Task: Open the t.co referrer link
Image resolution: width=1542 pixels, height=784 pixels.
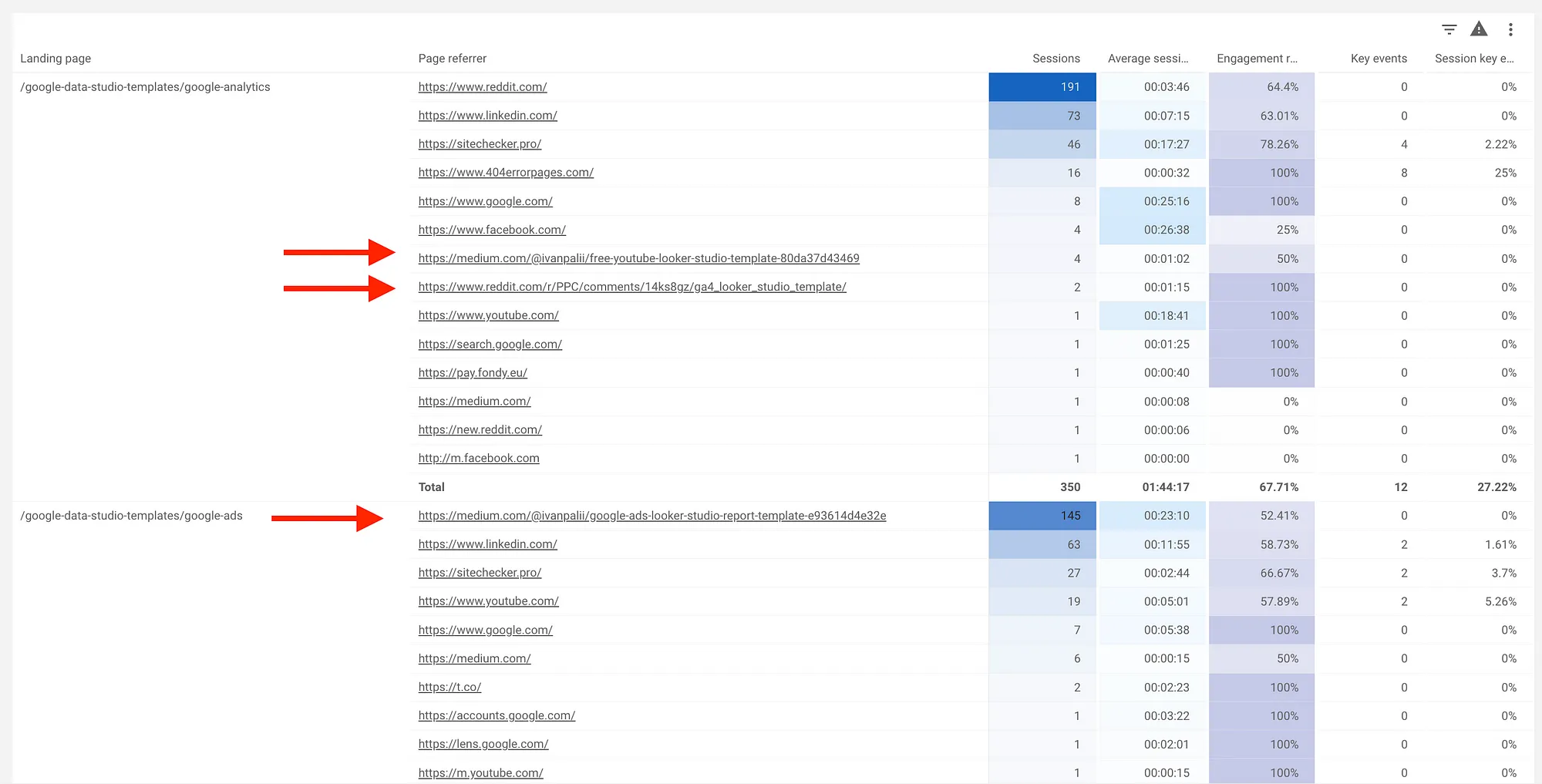Action: 449,687
